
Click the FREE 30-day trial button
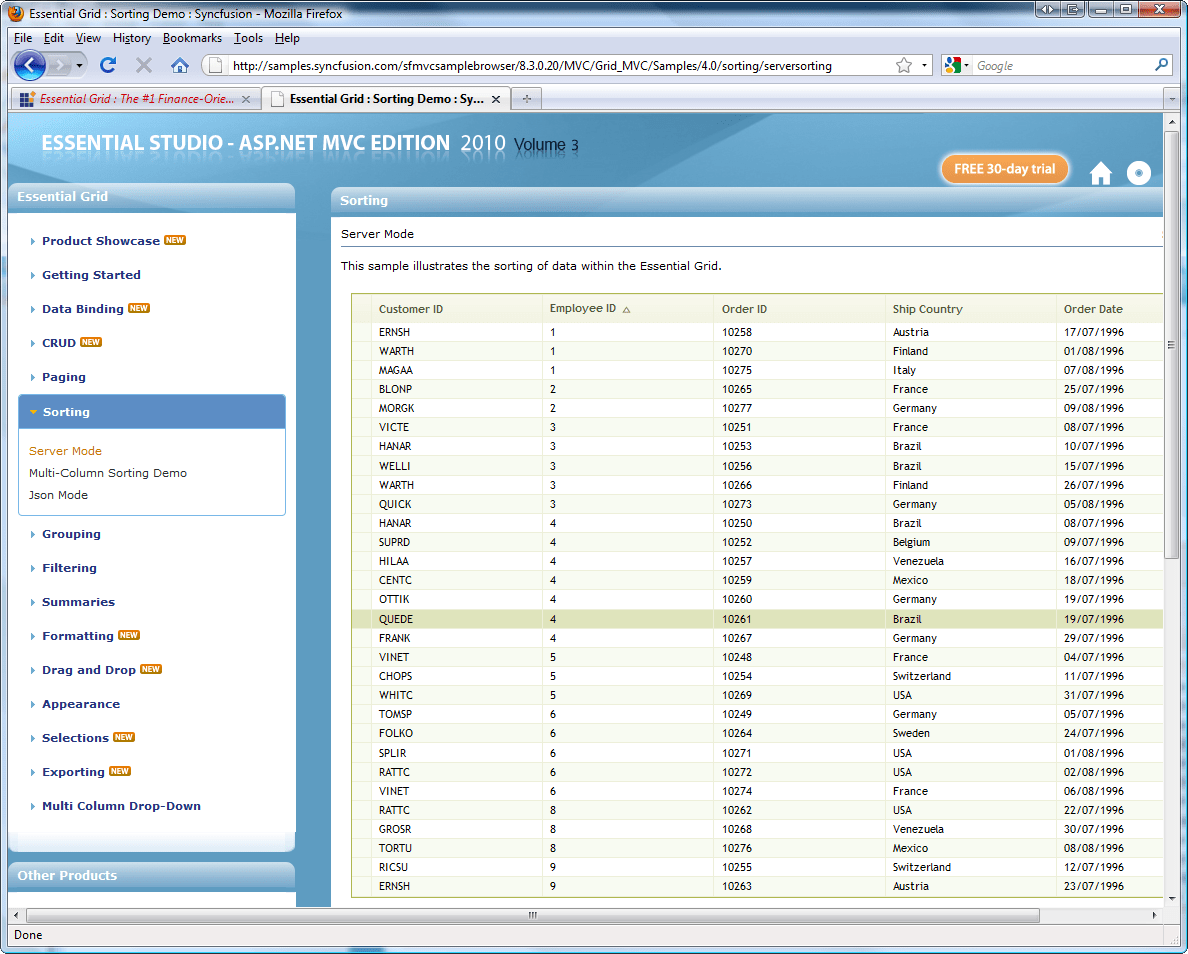[1004, 169]
